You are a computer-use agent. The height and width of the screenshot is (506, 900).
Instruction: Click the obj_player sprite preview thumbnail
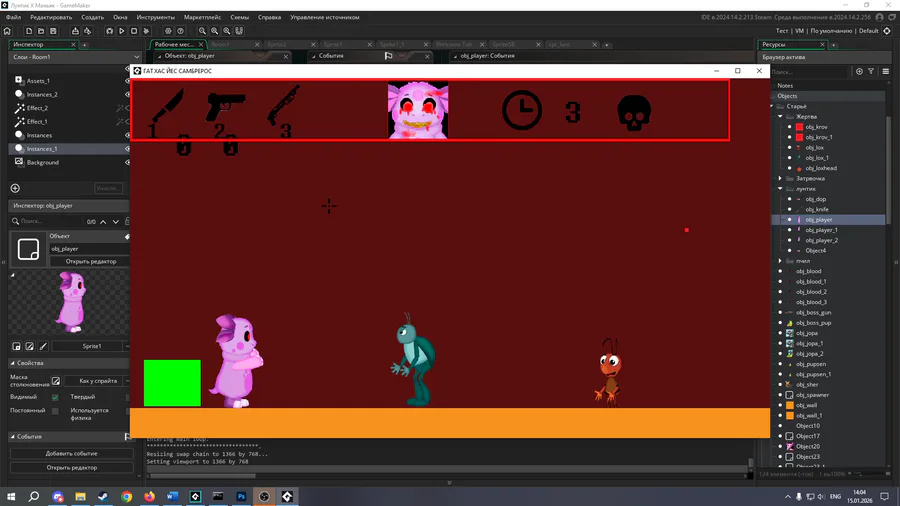click(72, 303)
